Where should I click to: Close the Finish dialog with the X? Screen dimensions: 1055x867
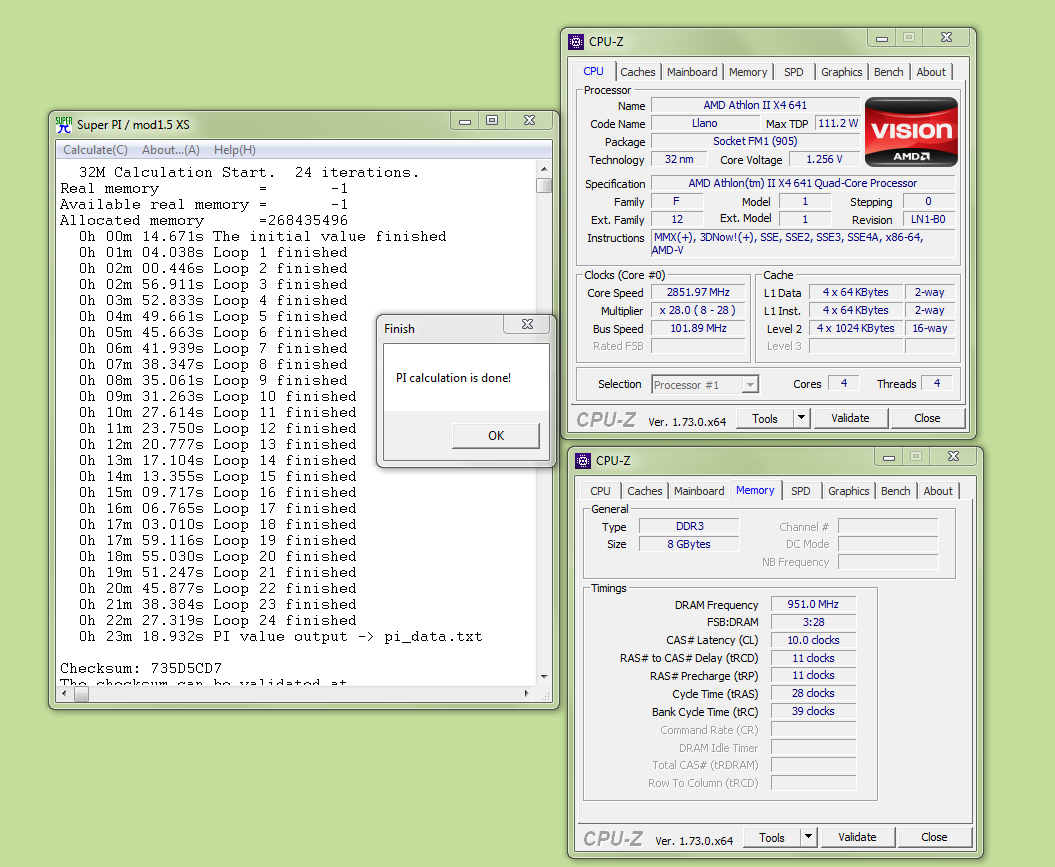528,324
